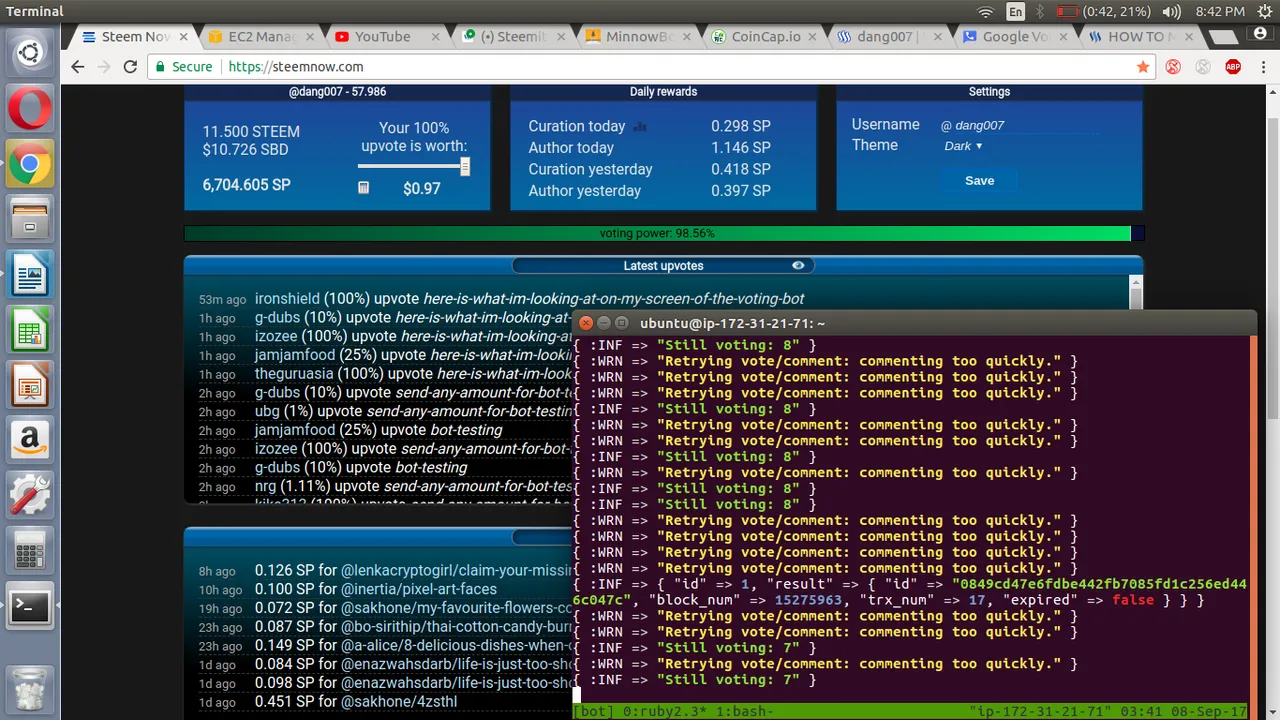The image size is (1280, 720).
Task: Open System Settings from the launcher
Action: (x=30, y=494)
